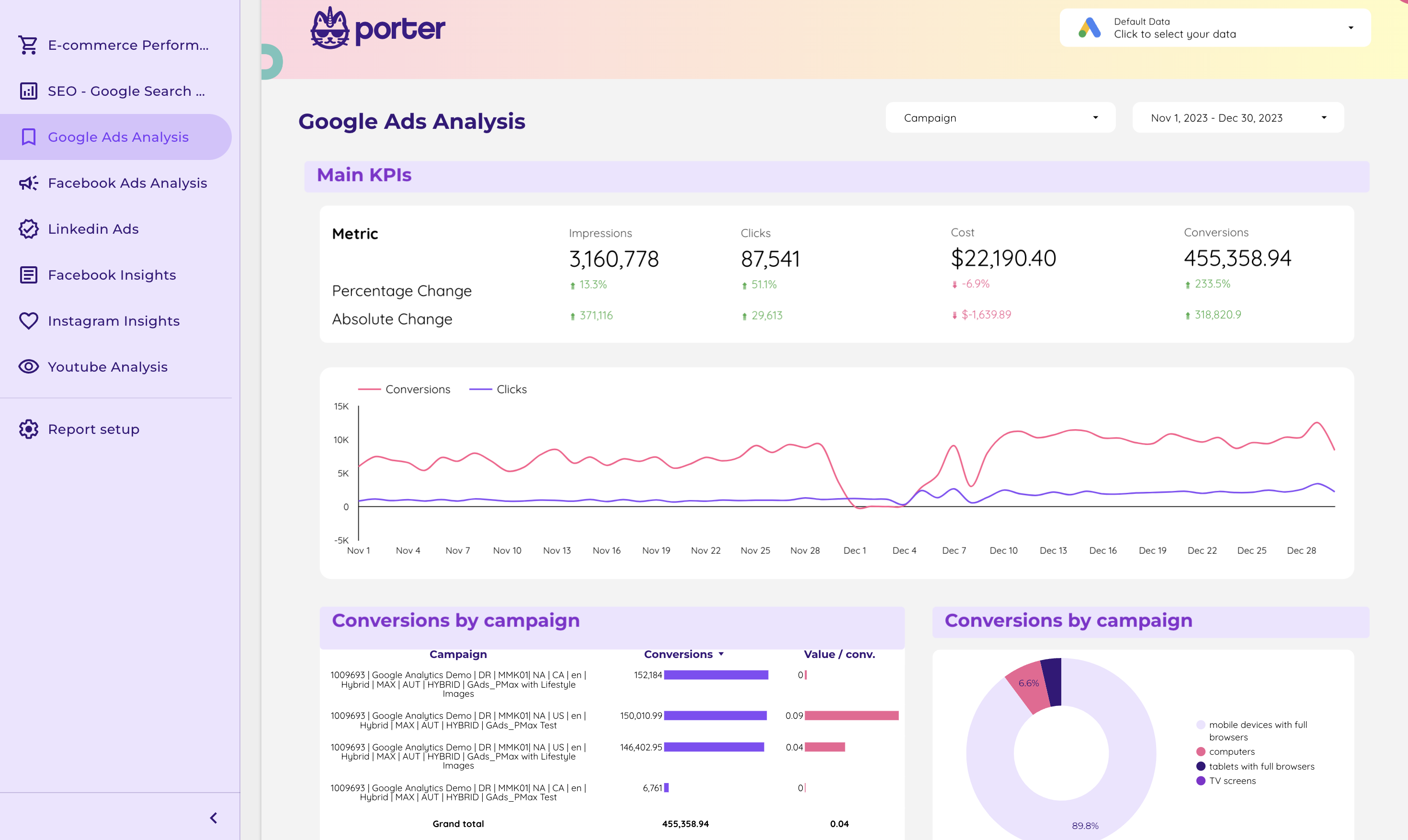Screen dimensions: 1408x840
Task: Select the E-commerce Performance cart icon
Action: coord(29,45)
